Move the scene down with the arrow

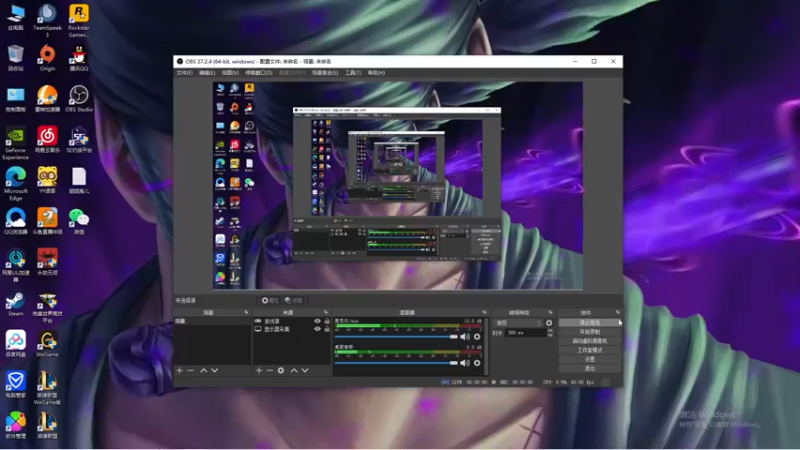click(x=215, y=370)
